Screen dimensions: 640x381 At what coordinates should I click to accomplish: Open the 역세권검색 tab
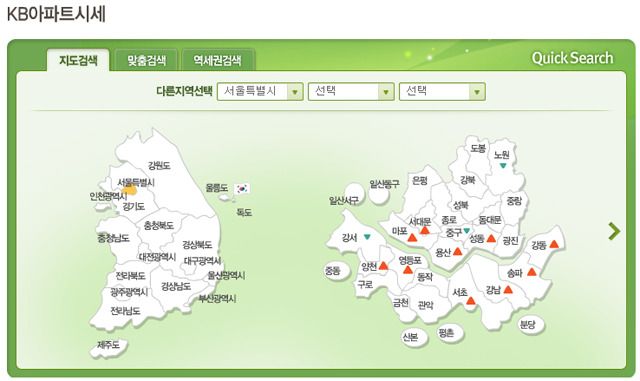pos(218,60)
